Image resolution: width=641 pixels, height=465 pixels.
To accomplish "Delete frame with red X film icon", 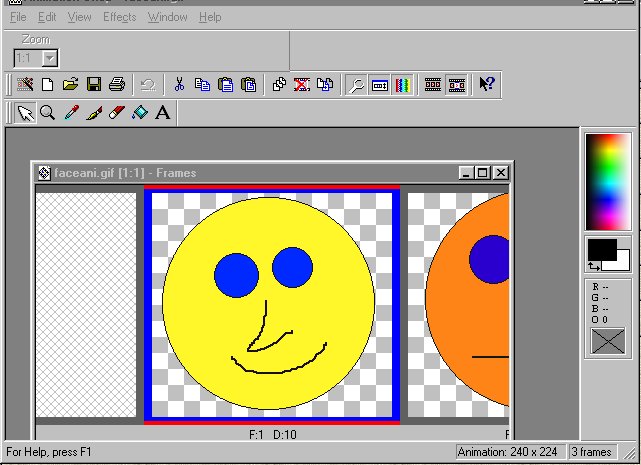I will (302, 85).
